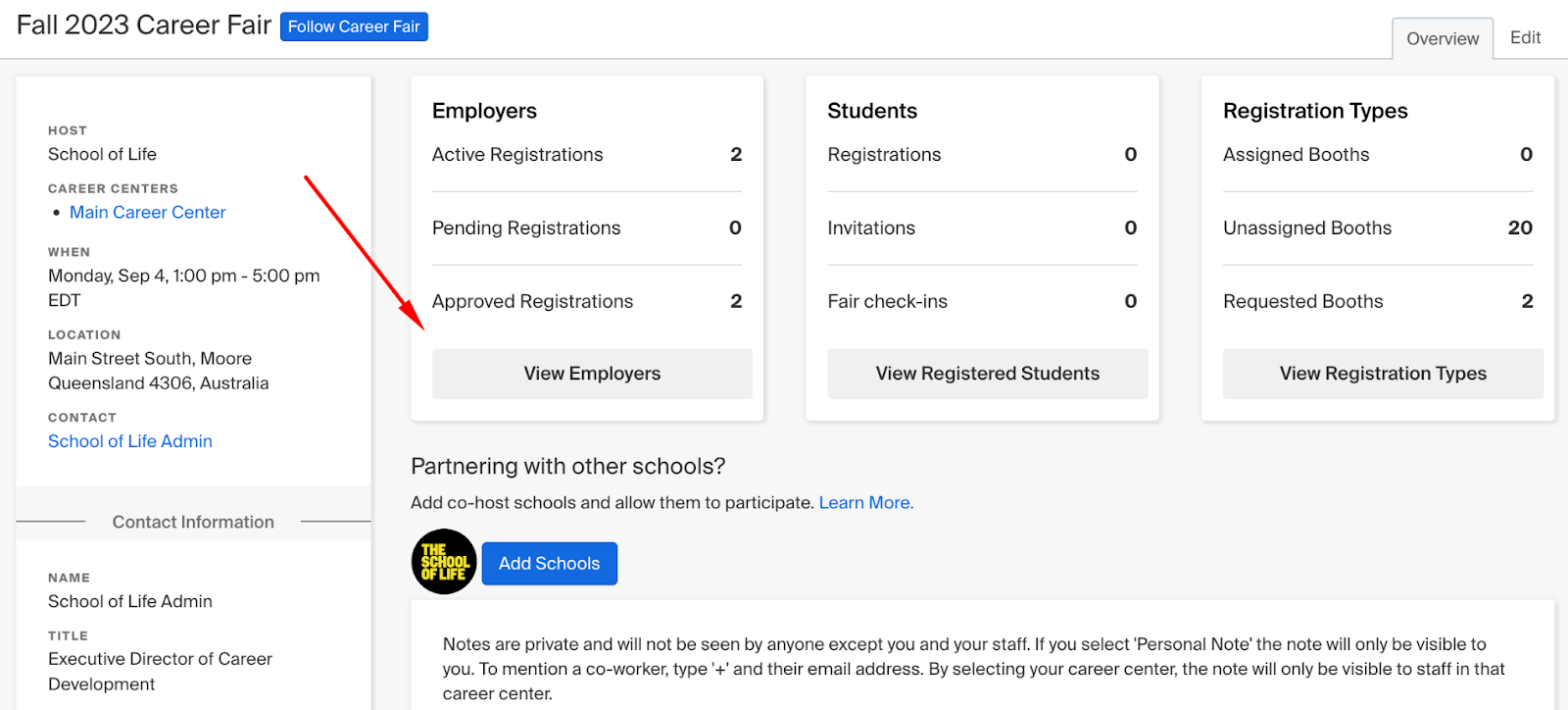The height and width of the screenshot is (710, 1568).
Task: Click the School of Life logo thumbnail
Action: (x=444, y=562)
